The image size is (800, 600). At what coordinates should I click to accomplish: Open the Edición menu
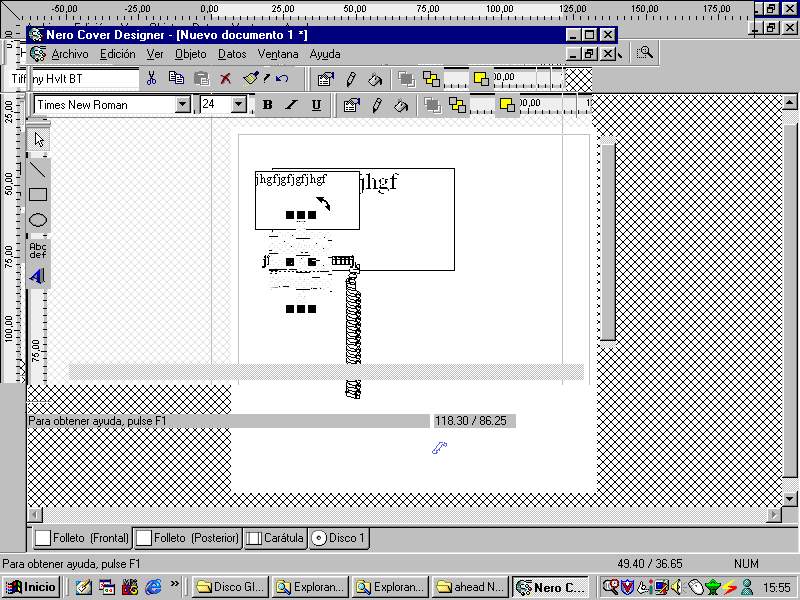117,54
